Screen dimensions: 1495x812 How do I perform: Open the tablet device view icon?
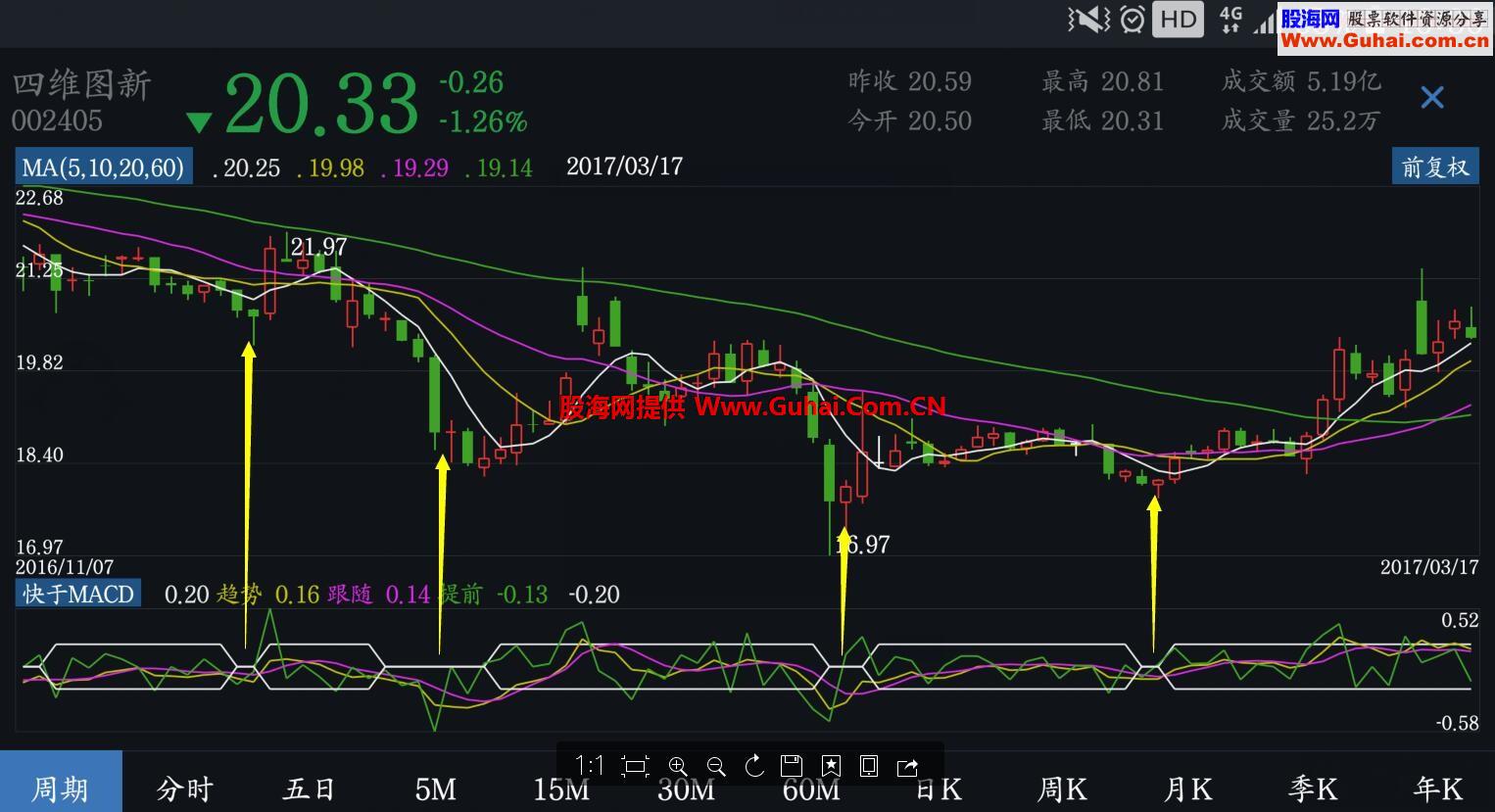tap(869, 766)
